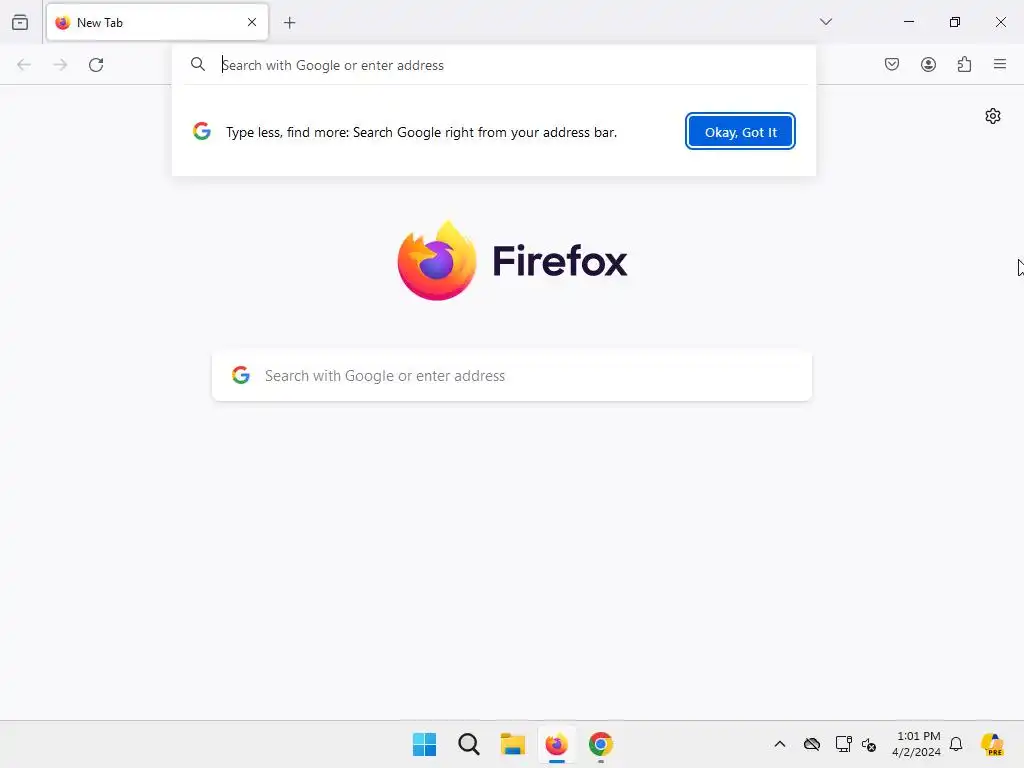The width and height of the screenshot is (1024, 768).
Task: Open the application hamburger menu
Action: [x=1000, y=64]
